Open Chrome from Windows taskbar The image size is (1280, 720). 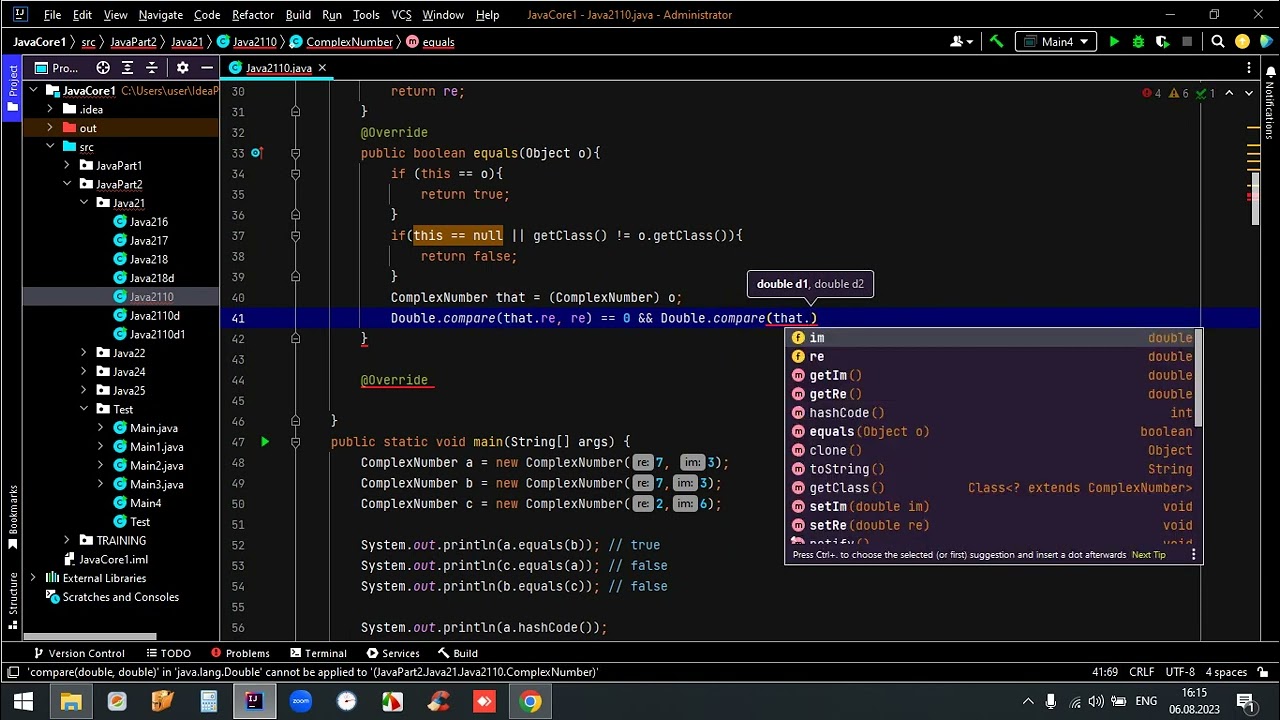click(530, 701)
